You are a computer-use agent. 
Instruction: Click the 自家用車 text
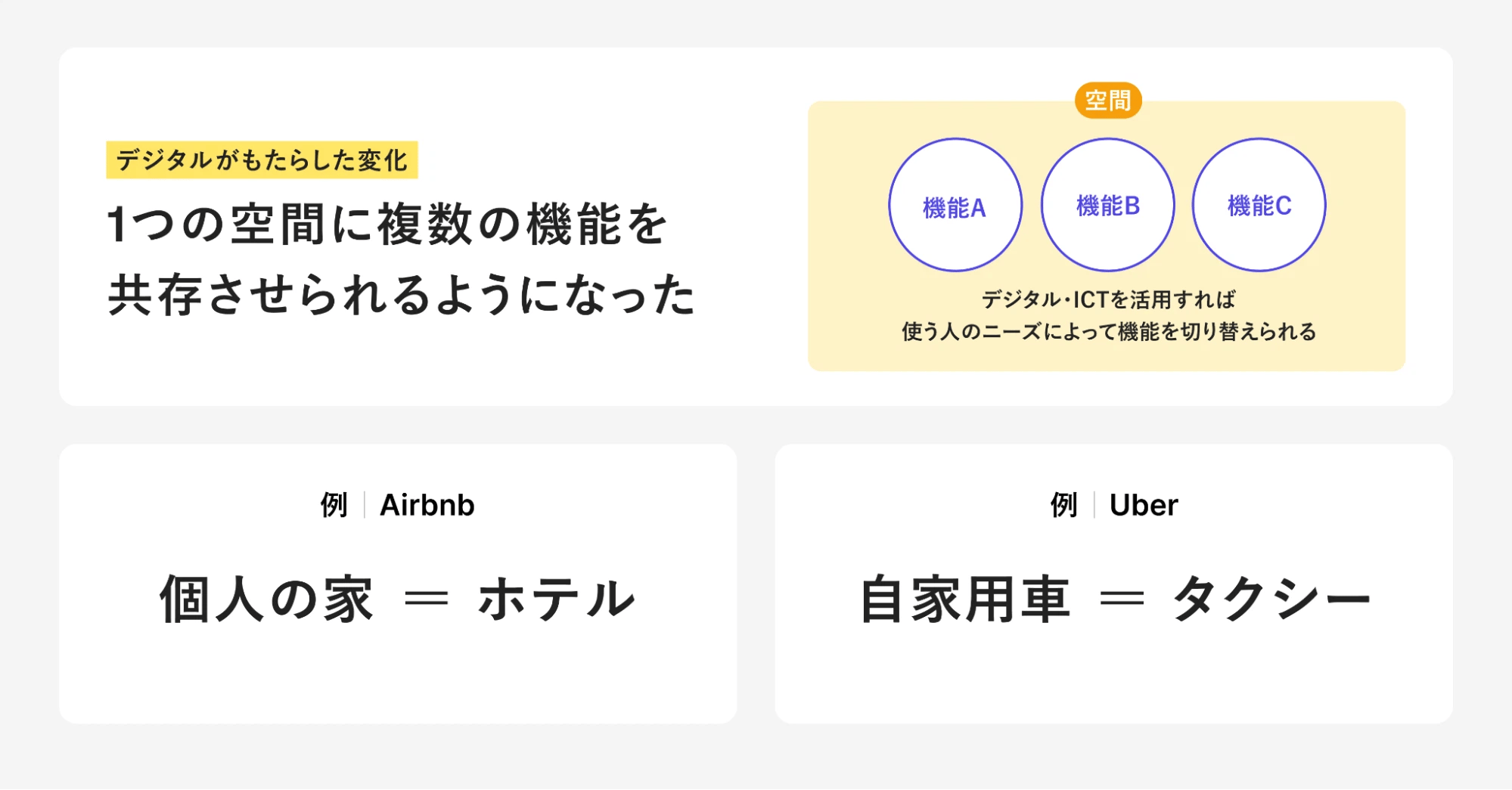click(x=965, y=599)
